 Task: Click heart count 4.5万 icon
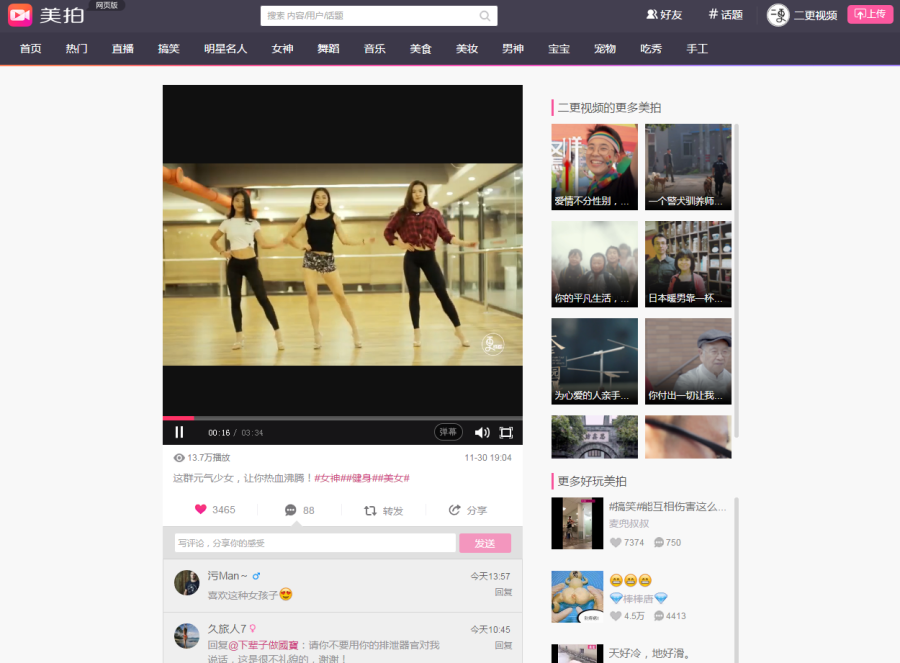click(615, 616)
